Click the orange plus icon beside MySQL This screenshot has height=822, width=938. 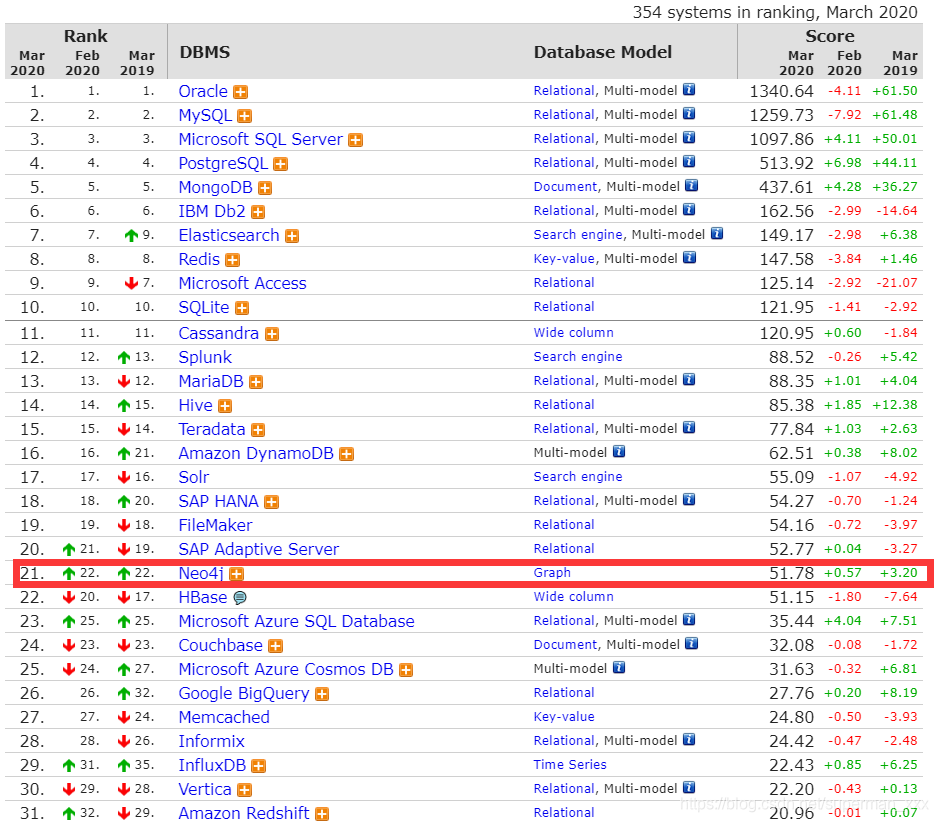(x=245, y=116)
